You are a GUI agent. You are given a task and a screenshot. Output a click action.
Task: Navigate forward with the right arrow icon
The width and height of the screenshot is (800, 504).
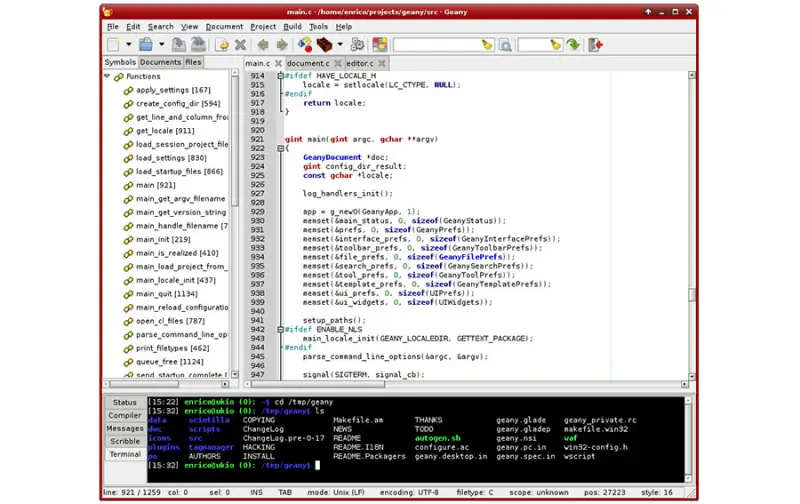pyautogui.click(x=282, y=45)
